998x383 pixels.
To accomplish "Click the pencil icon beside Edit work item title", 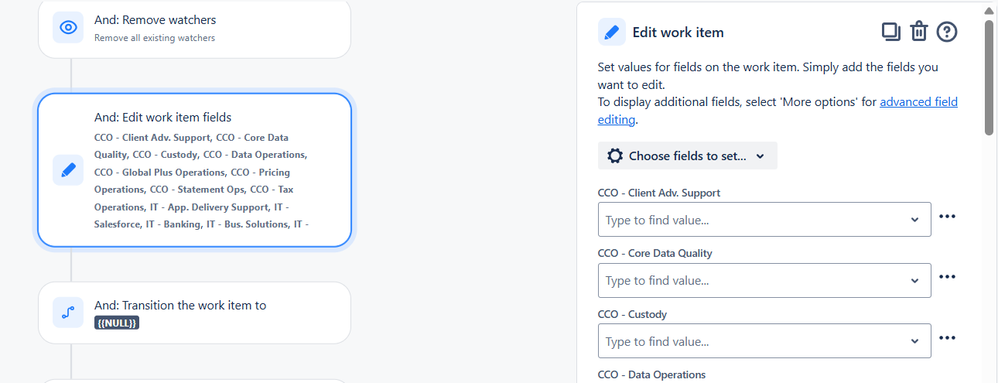I will coord(612,32).
